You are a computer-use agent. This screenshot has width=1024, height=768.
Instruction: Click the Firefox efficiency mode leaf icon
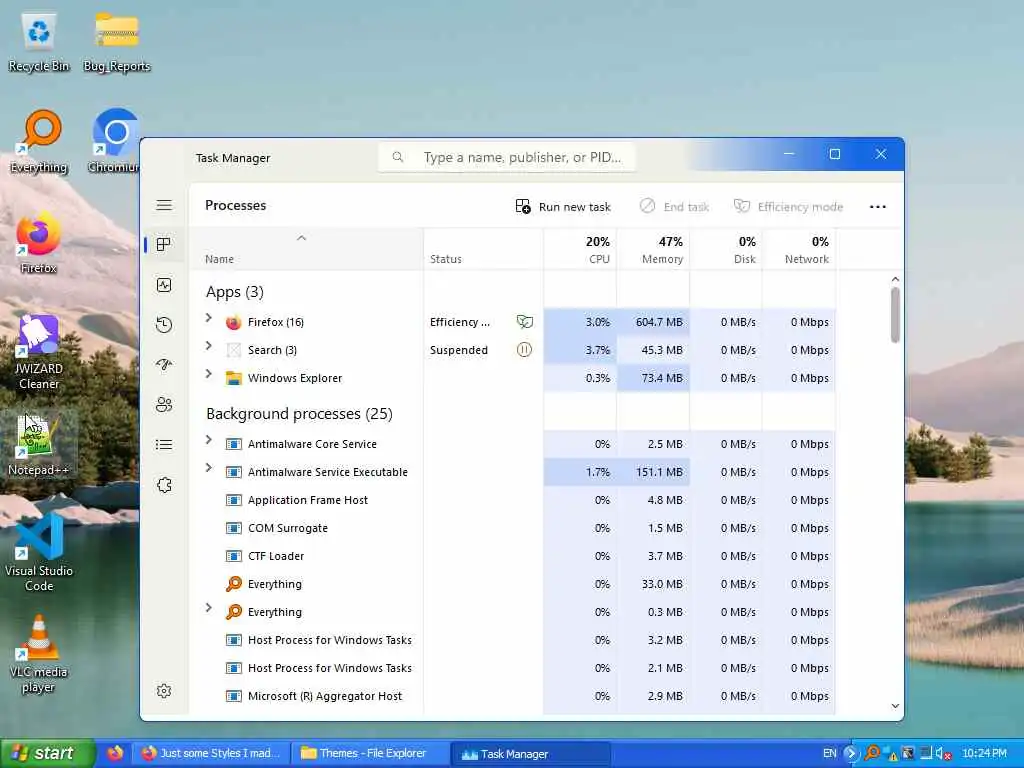[x=524, y=321]
